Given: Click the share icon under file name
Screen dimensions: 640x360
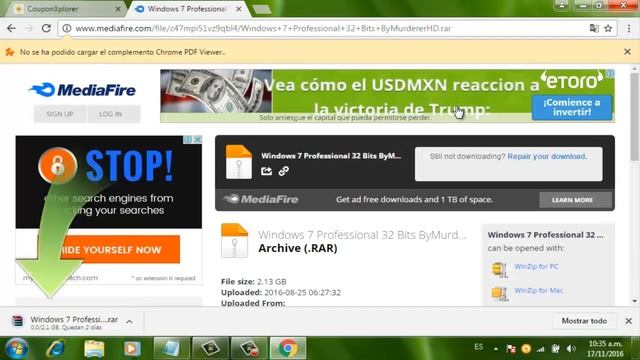Looking at the screenshot, I should pyautogui.click(x=267, y=171).
